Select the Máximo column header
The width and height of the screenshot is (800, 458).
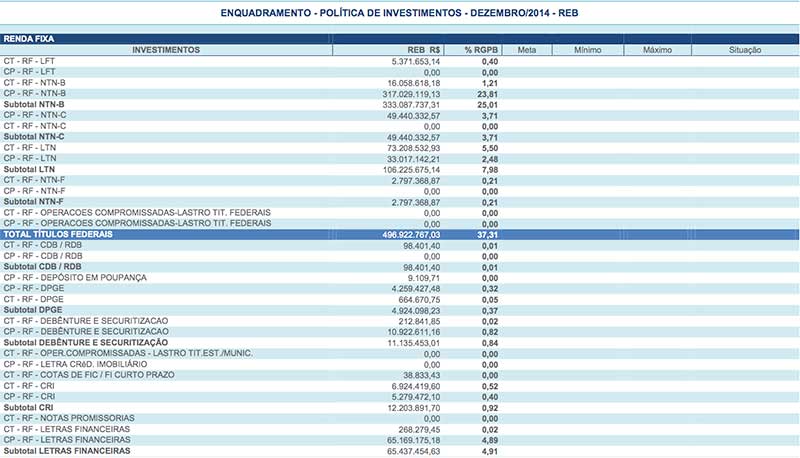[657, 49]
